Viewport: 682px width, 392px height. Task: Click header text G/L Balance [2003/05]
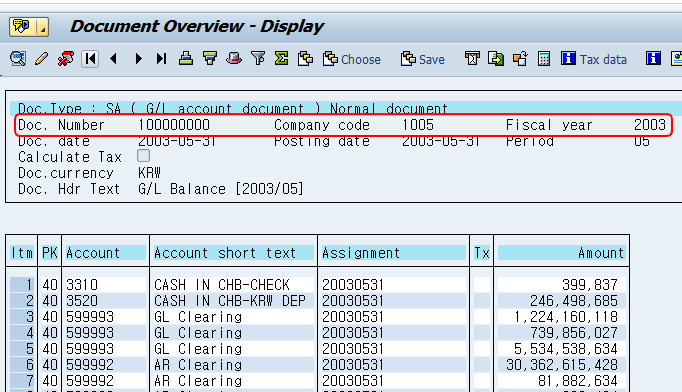[x=221, y=189]
